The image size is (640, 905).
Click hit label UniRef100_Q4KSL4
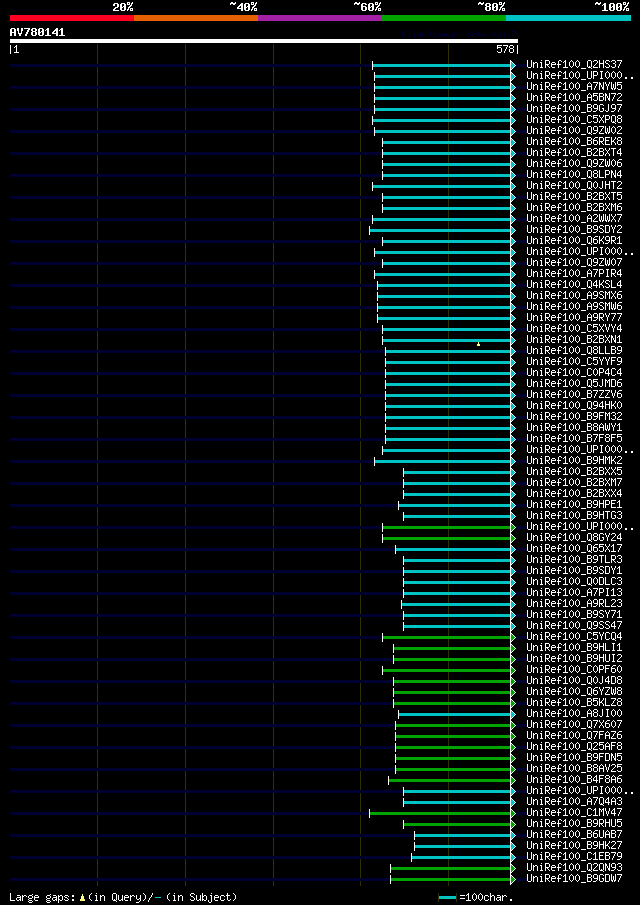(x=574, y=285)
